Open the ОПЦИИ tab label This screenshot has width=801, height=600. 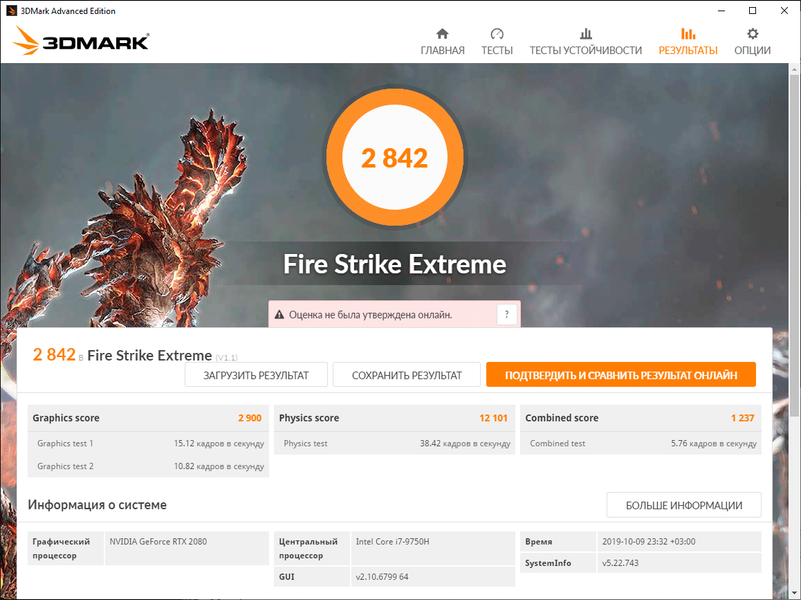pos(752,50)
